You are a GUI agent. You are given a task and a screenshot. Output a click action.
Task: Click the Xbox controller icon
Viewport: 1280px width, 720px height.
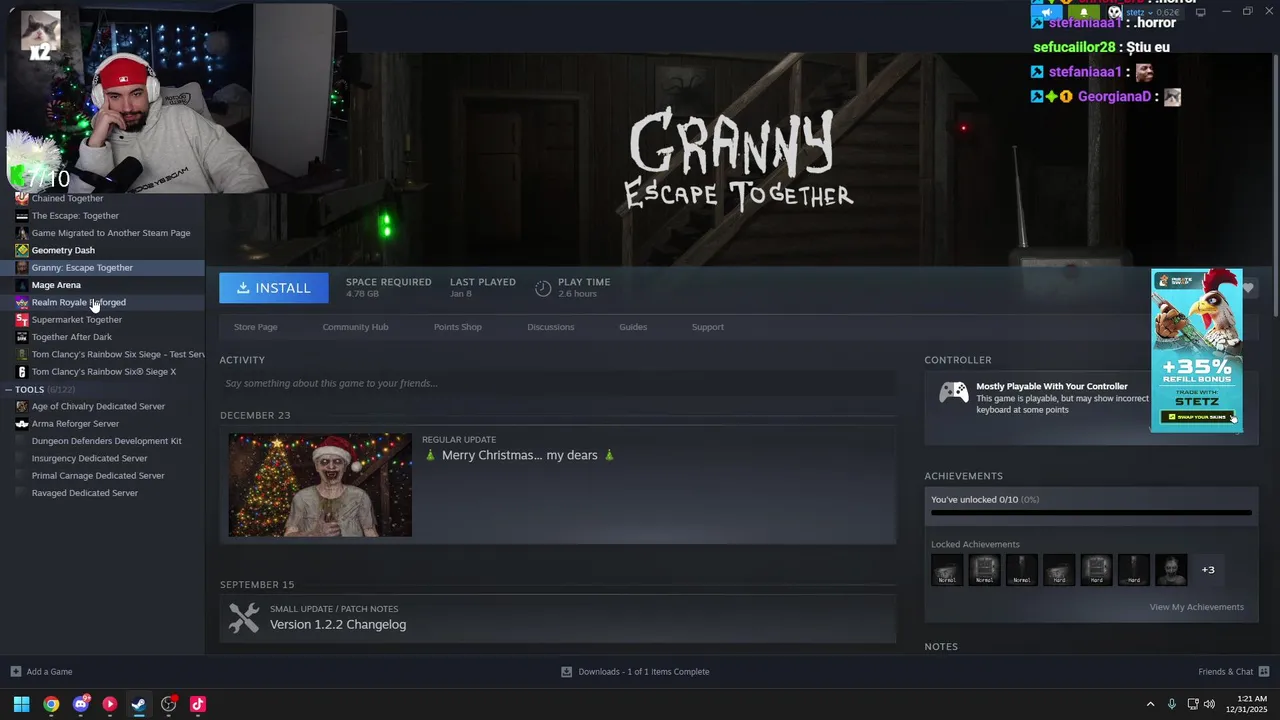(952, 393)
